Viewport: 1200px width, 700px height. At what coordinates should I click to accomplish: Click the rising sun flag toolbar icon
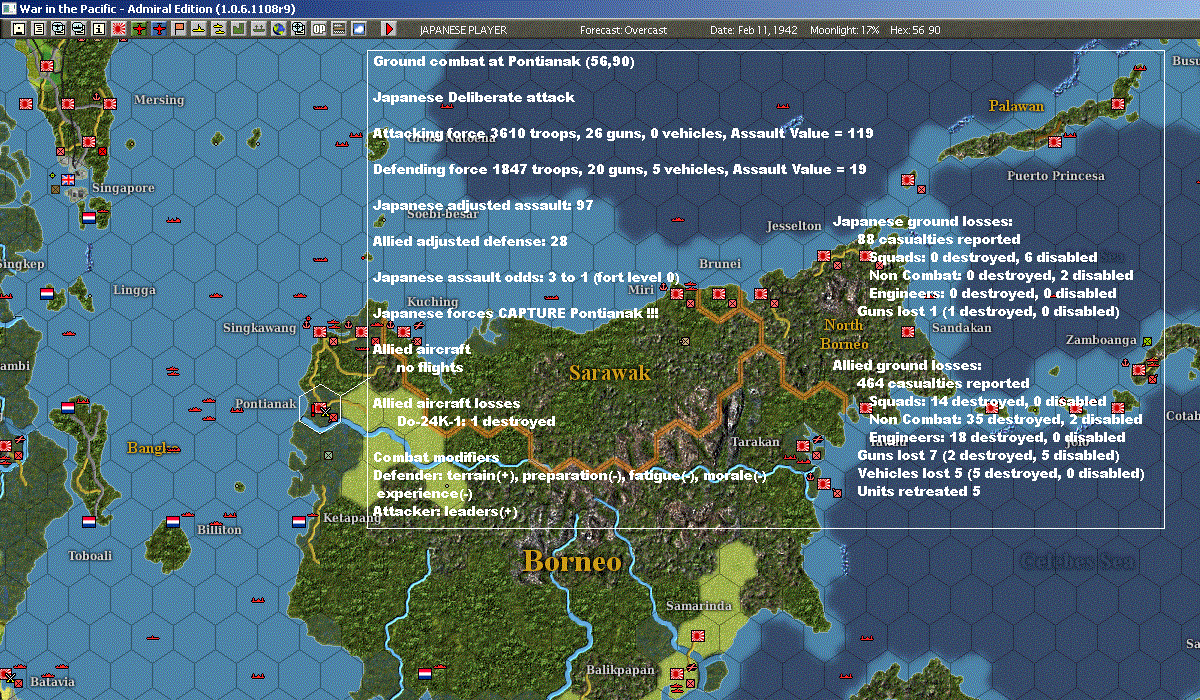tap(119, 29)
